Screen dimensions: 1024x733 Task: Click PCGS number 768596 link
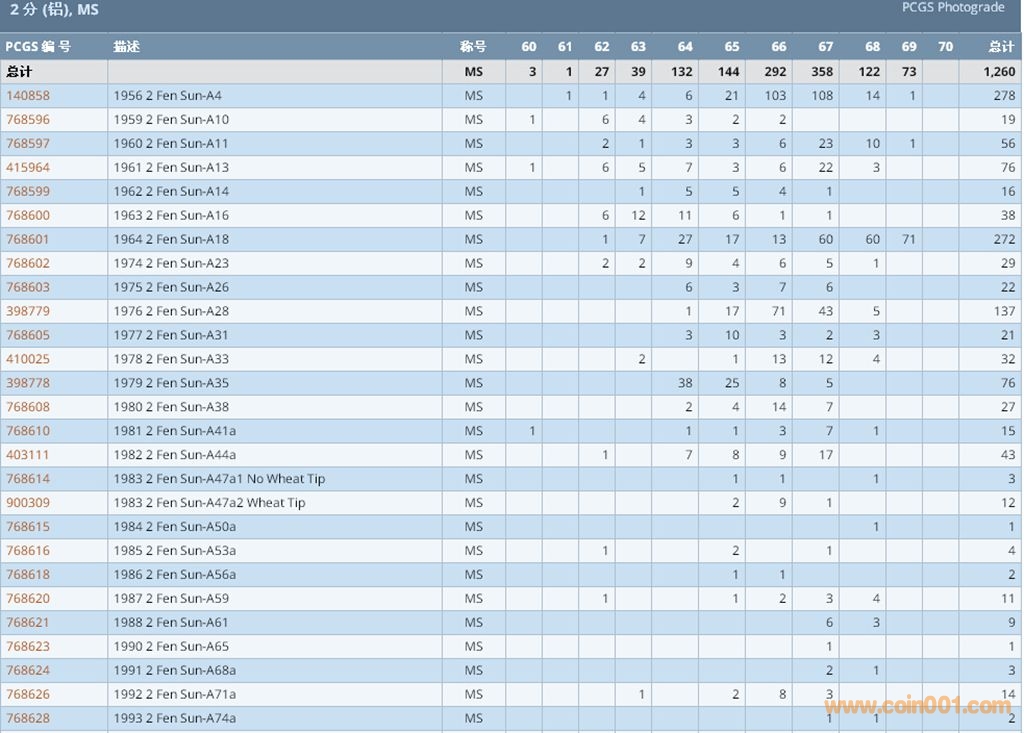28,120
